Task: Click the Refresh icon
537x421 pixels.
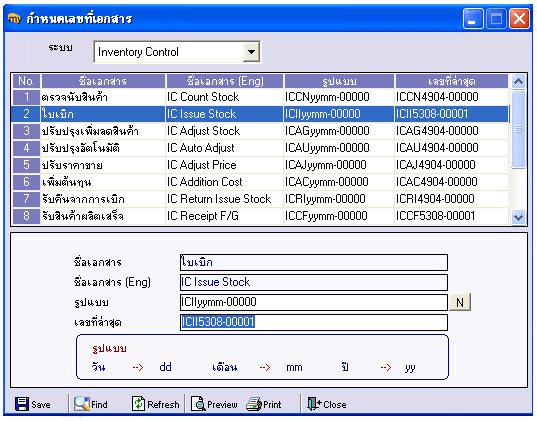Action: click(x=138, y=404)
